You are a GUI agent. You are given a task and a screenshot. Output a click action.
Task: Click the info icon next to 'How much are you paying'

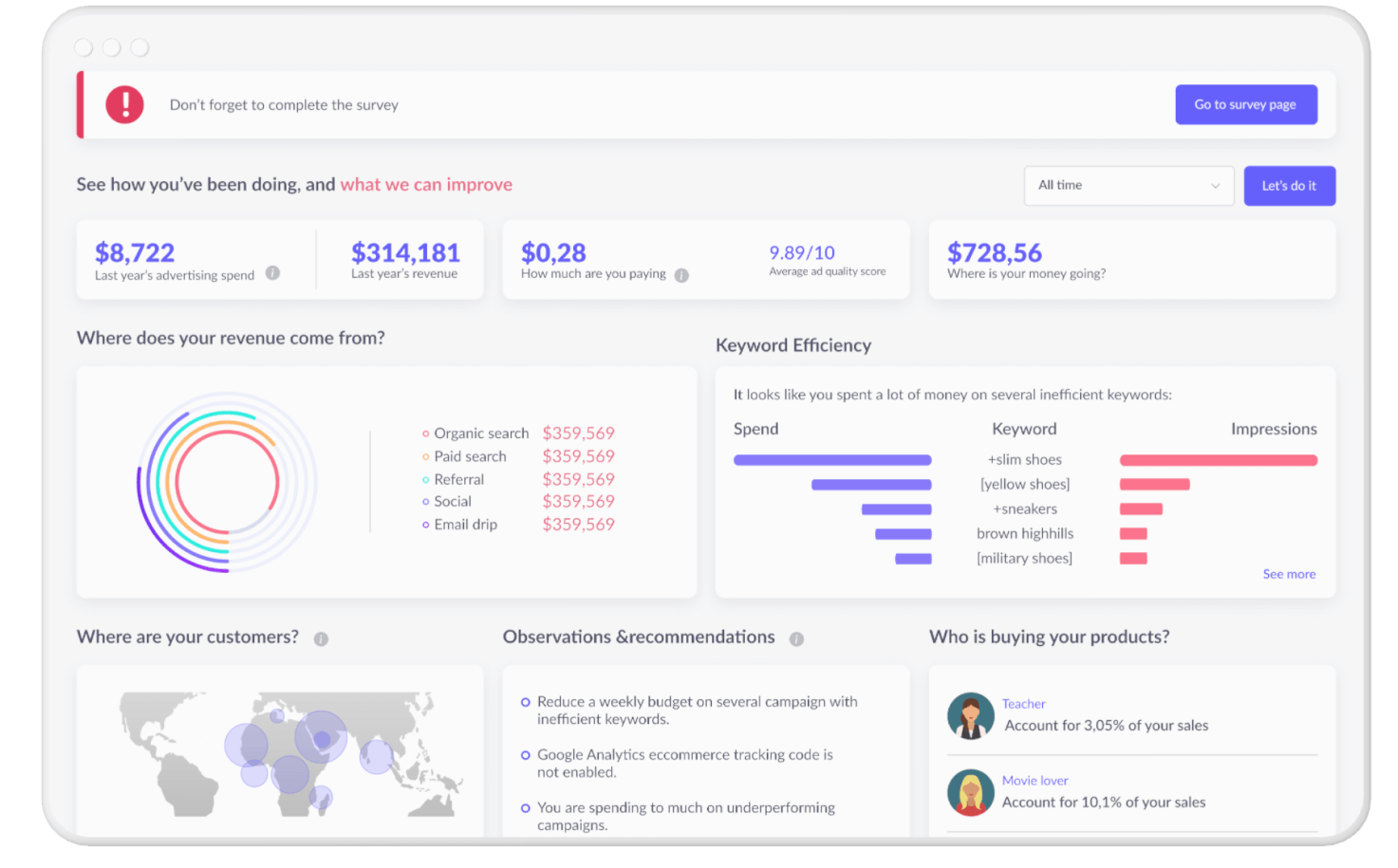coord(681,275)
